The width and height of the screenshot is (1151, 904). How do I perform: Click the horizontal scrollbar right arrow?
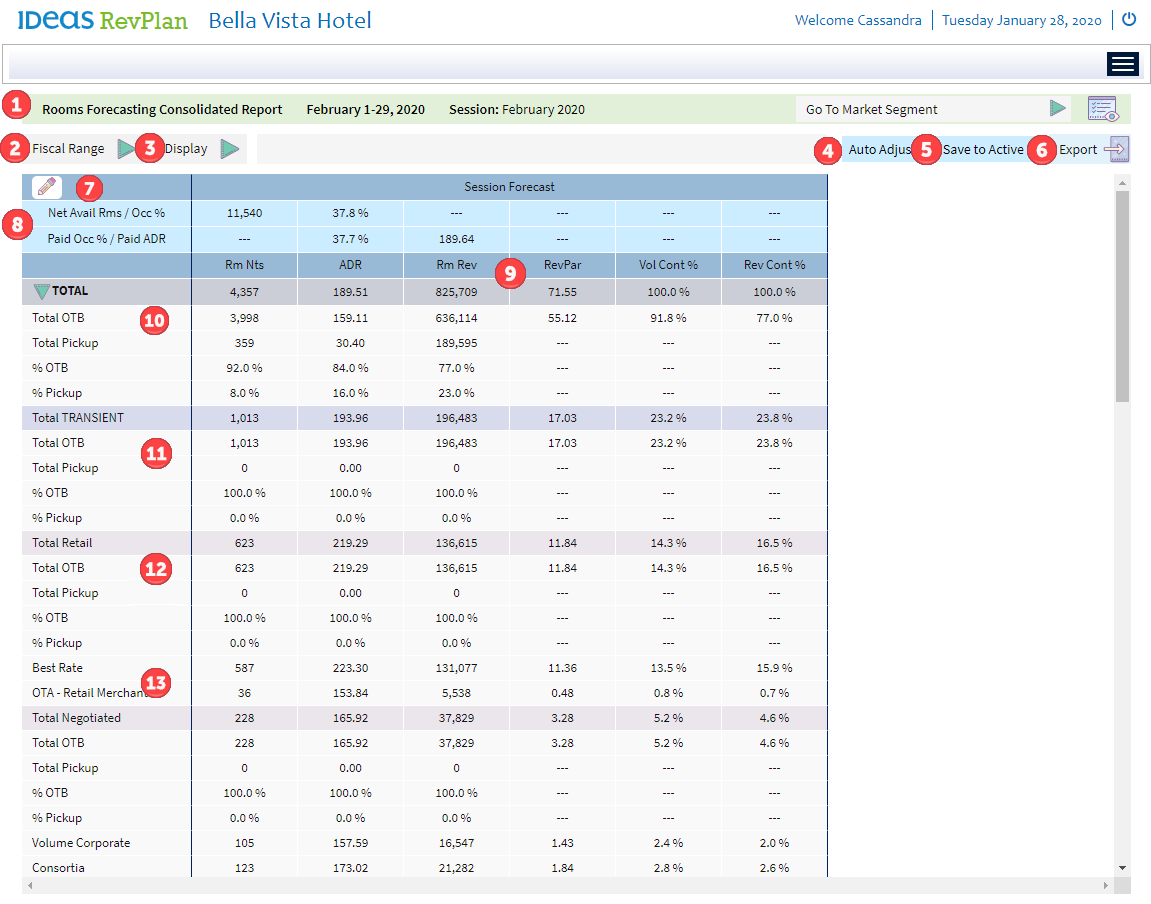pyautogui.click(x=1105, y=886)
